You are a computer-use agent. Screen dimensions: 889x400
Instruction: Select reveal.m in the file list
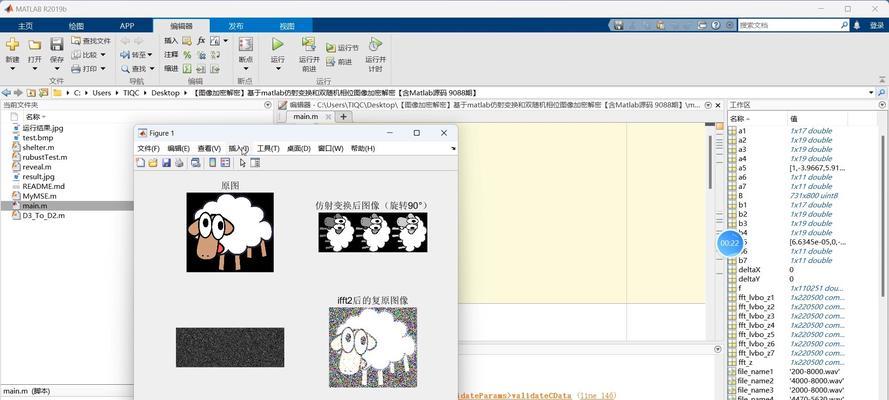[37, 167]
